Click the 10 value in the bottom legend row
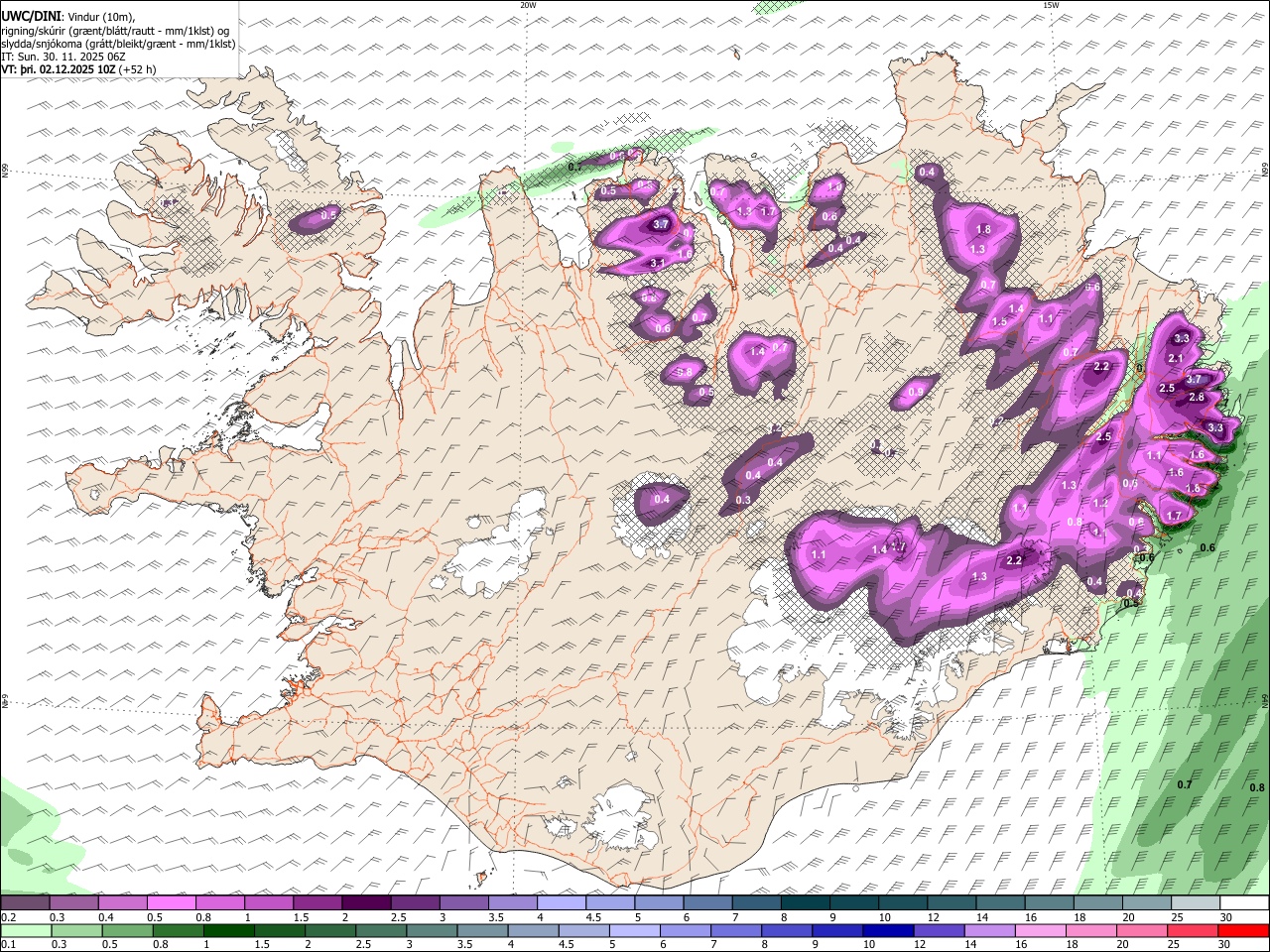The height and width of the screenshot is (952, 1270). point(869,944)
